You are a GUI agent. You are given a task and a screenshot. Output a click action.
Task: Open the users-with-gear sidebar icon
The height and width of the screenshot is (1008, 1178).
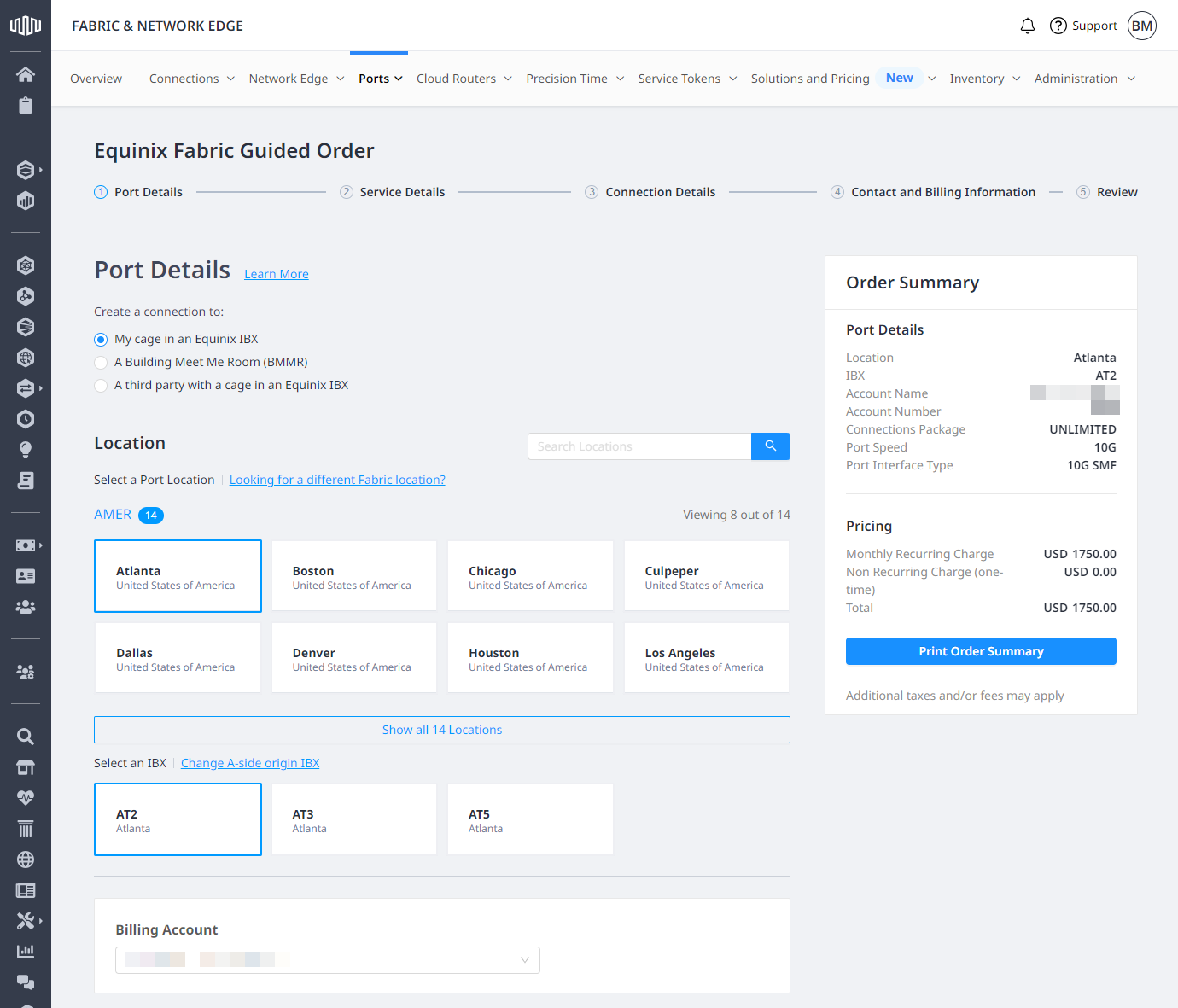(x=26, y=672)
